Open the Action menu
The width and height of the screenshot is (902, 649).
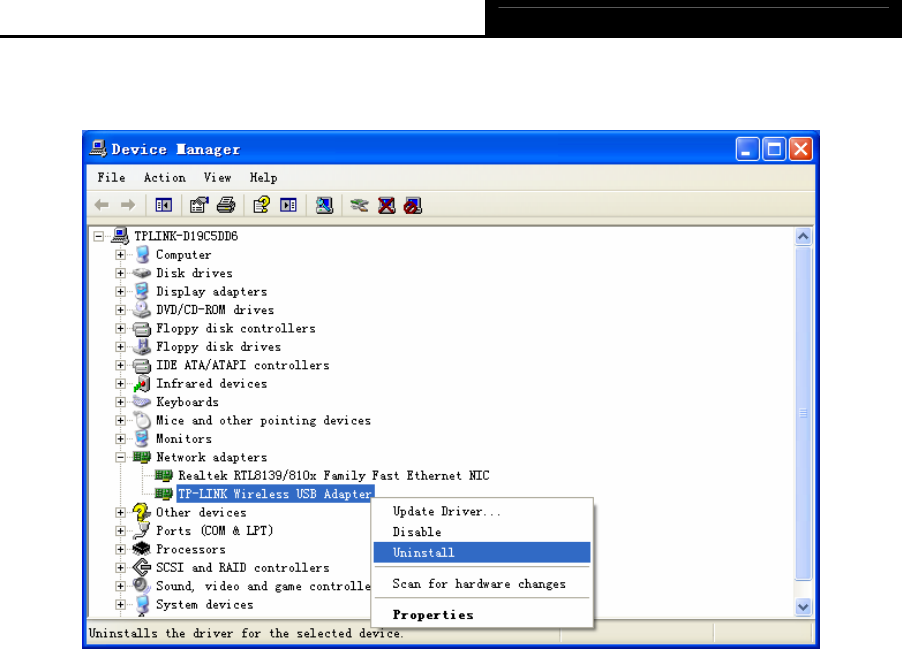click(x=165, y=177)
